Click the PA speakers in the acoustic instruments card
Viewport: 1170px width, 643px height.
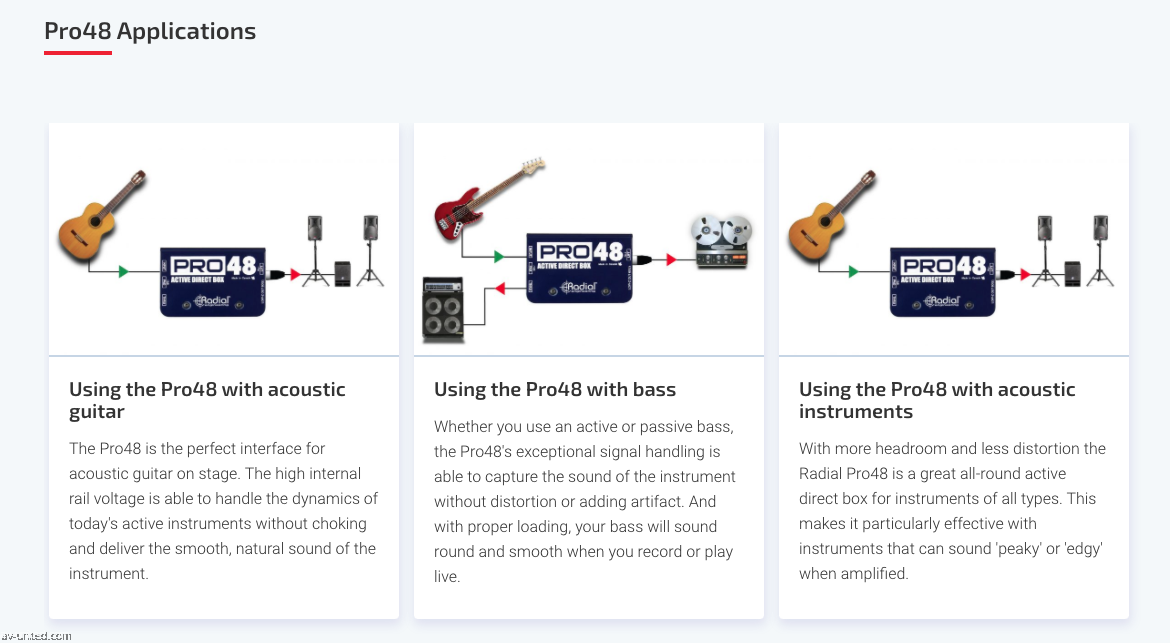pos(1073,251)
